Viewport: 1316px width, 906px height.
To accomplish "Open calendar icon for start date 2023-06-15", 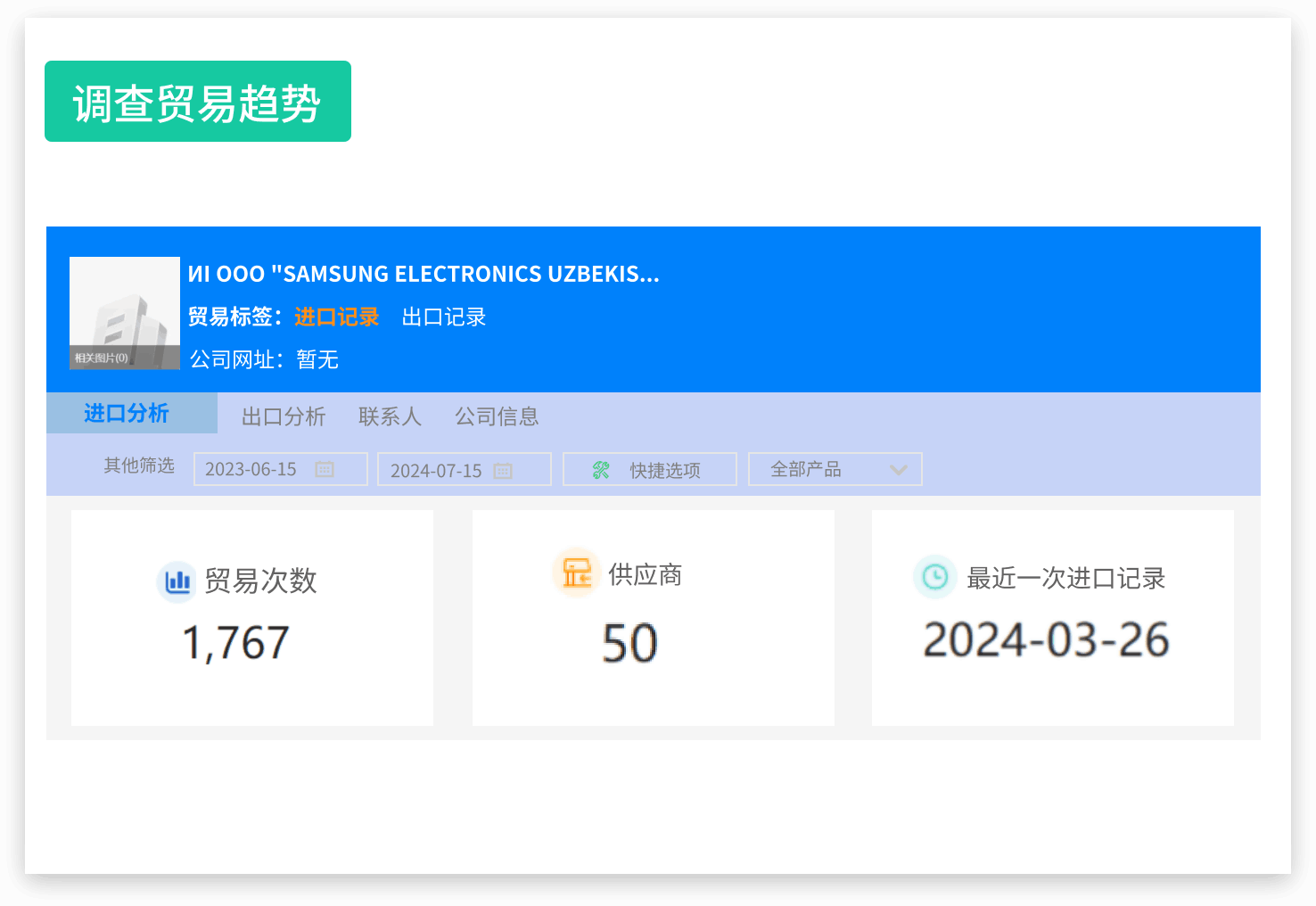I will click(x=325, y=469).
